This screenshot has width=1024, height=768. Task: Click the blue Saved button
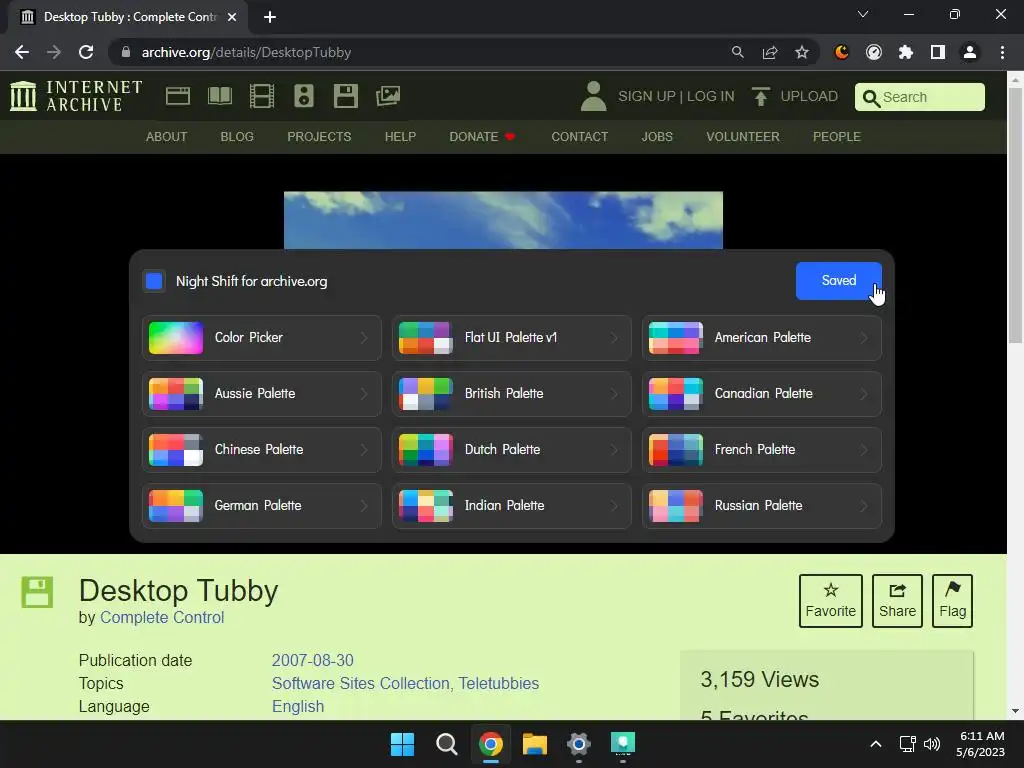coord(839,281)
